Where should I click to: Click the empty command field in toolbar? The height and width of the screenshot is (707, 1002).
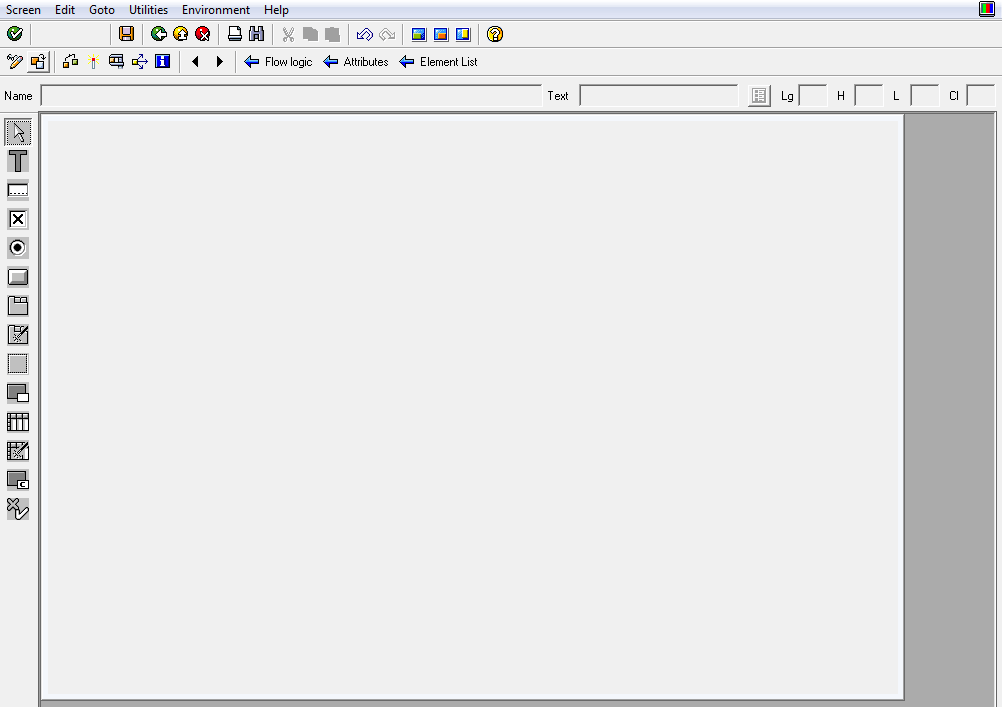pos(71,34)
